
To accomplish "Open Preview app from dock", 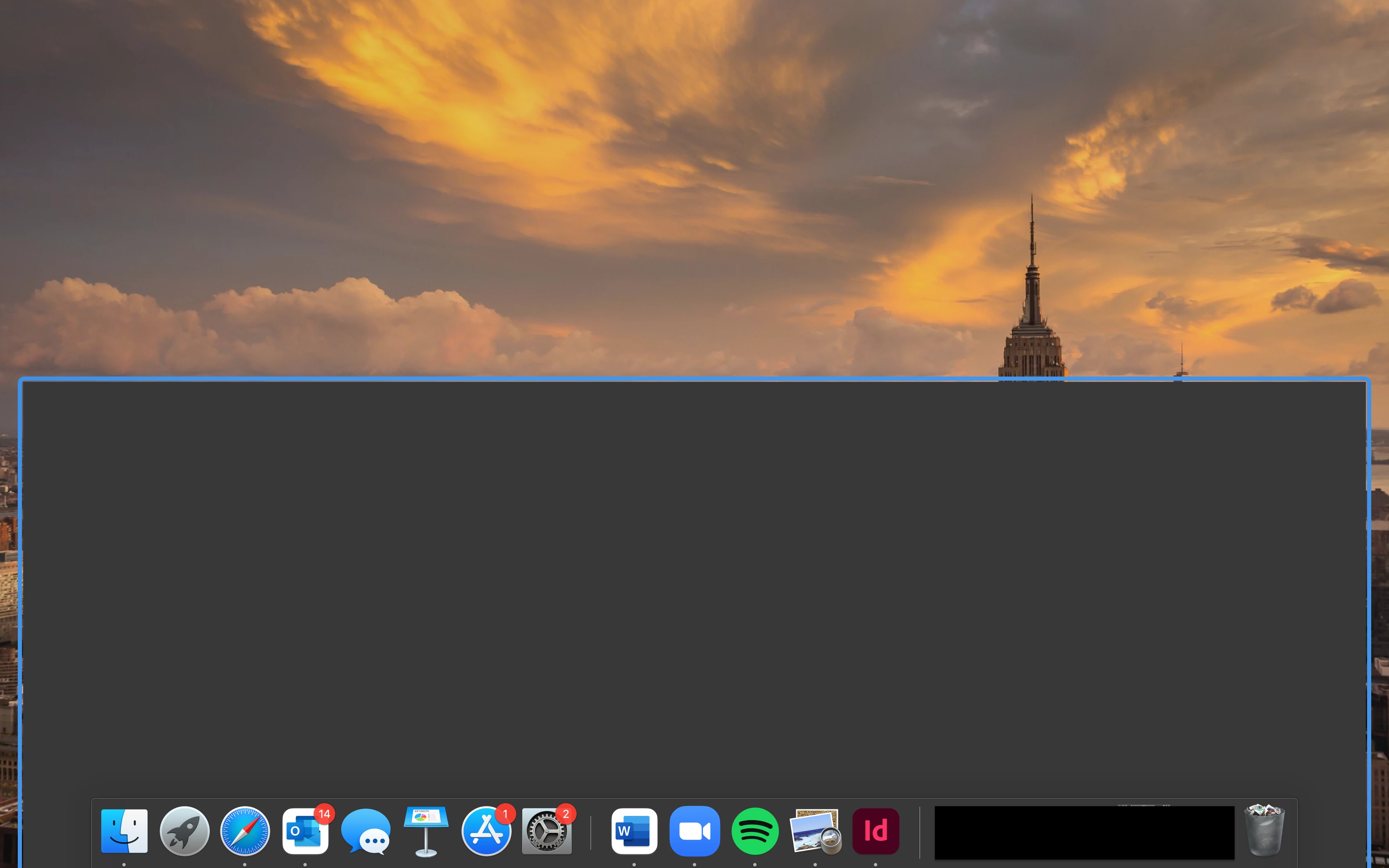I will [815, 831].
